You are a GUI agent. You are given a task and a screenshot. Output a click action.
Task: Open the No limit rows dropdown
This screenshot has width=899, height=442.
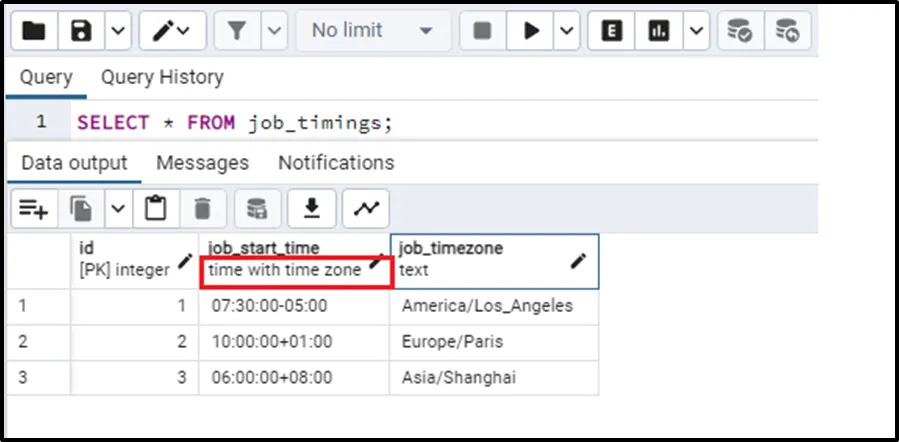pos(370,31)
